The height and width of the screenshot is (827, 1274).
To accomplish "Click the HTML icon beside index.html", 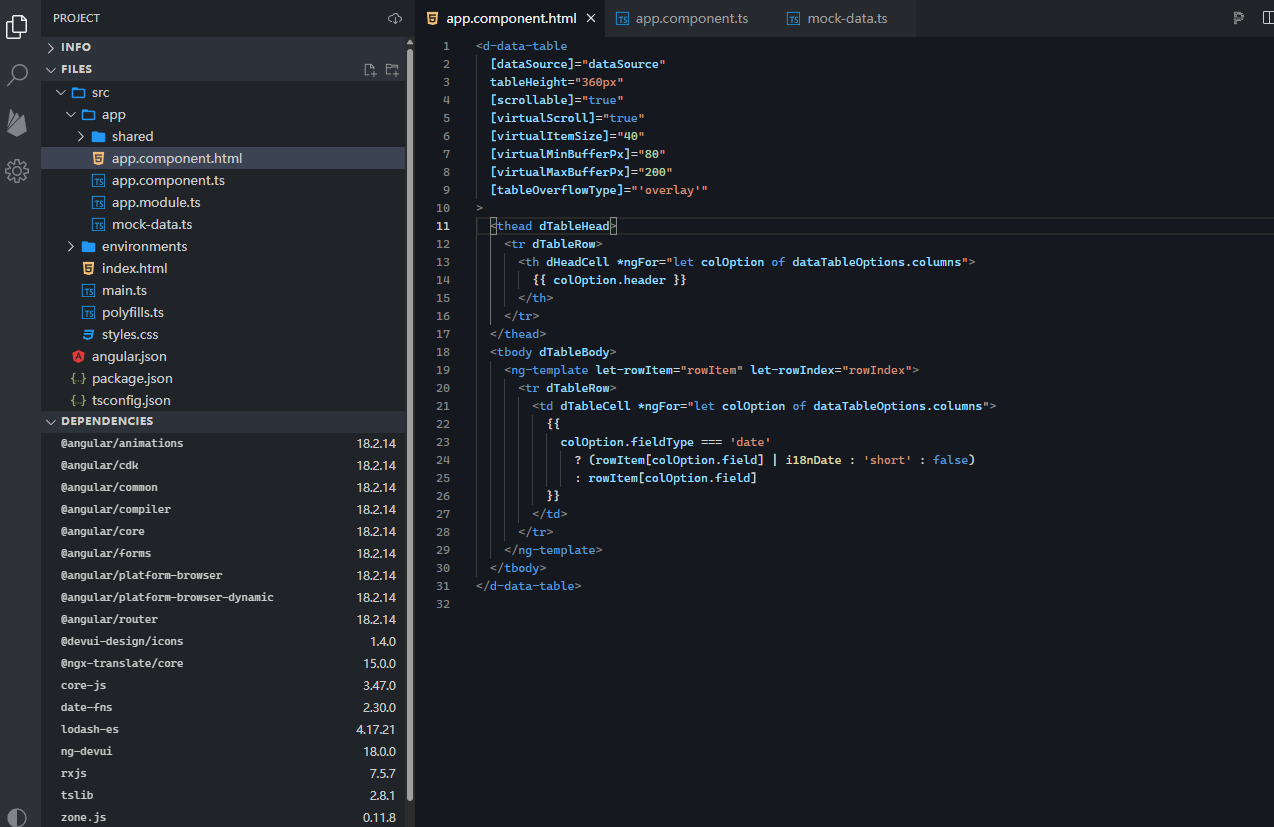I will [x=88, y=268].
